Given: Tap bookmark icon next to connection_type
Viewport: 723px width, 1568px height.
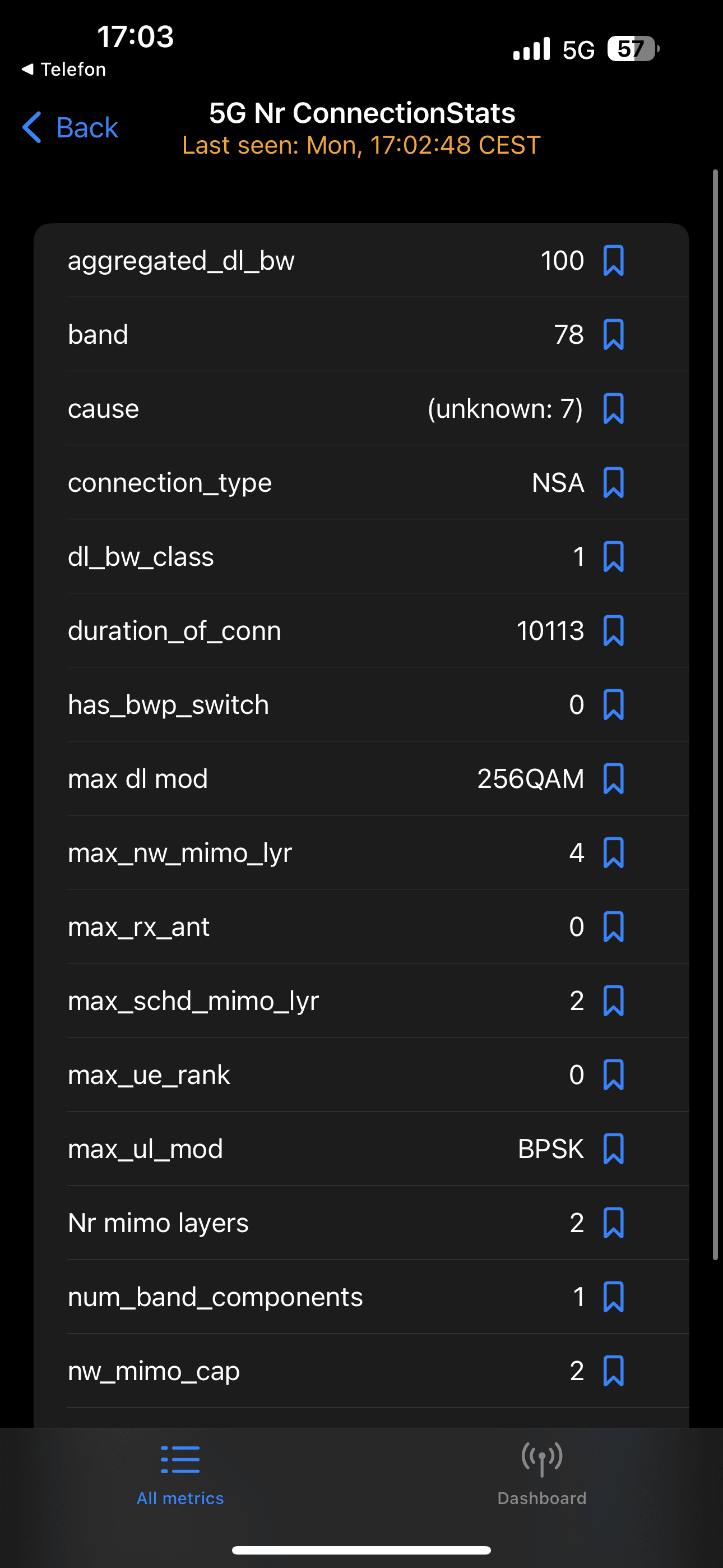Looking at the screenshot, I should [x=613, y=483].
